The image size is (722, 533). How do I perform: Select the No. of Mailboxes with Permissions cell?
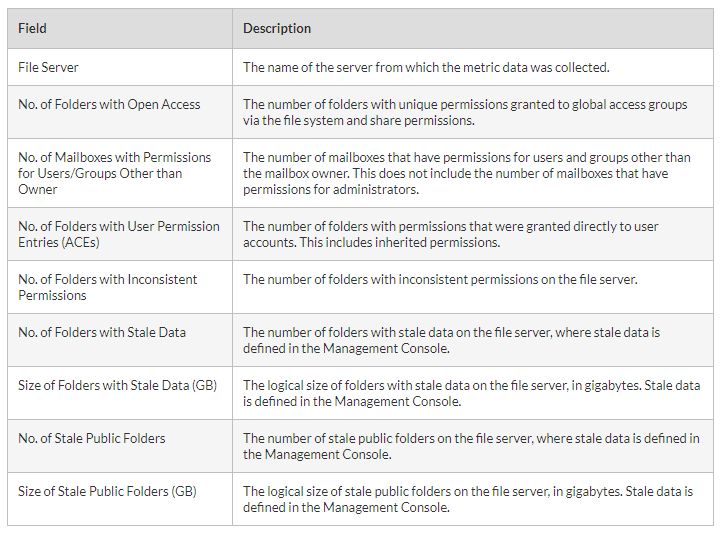click(114, 173)
